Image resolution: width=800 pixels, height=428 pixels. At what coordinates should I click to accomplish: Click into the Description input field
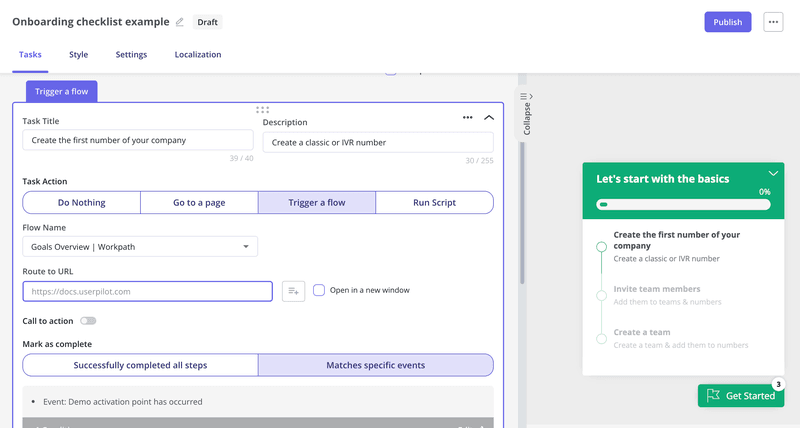pyautogui.click(x=378, y=142)
